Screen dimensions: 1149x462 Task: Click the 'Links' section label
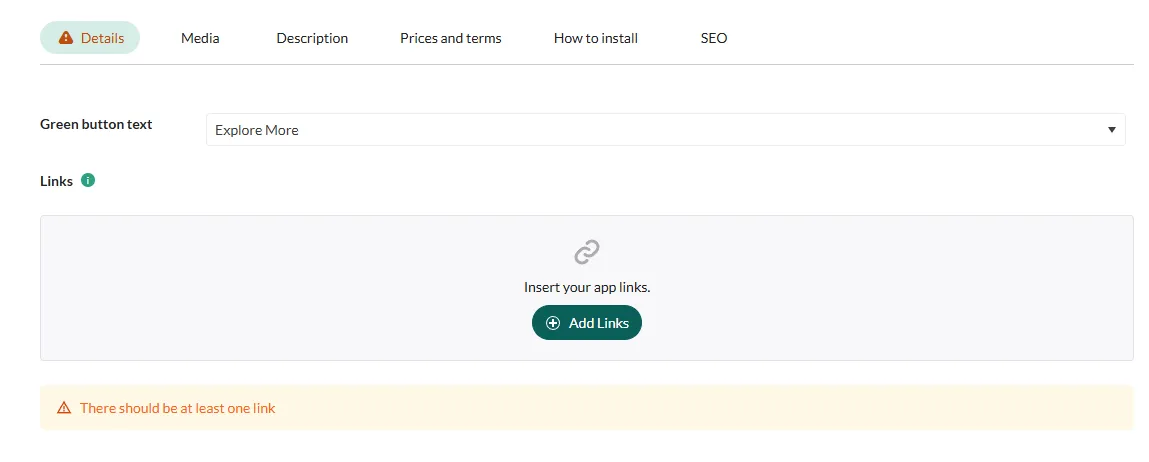coord(56,181)
